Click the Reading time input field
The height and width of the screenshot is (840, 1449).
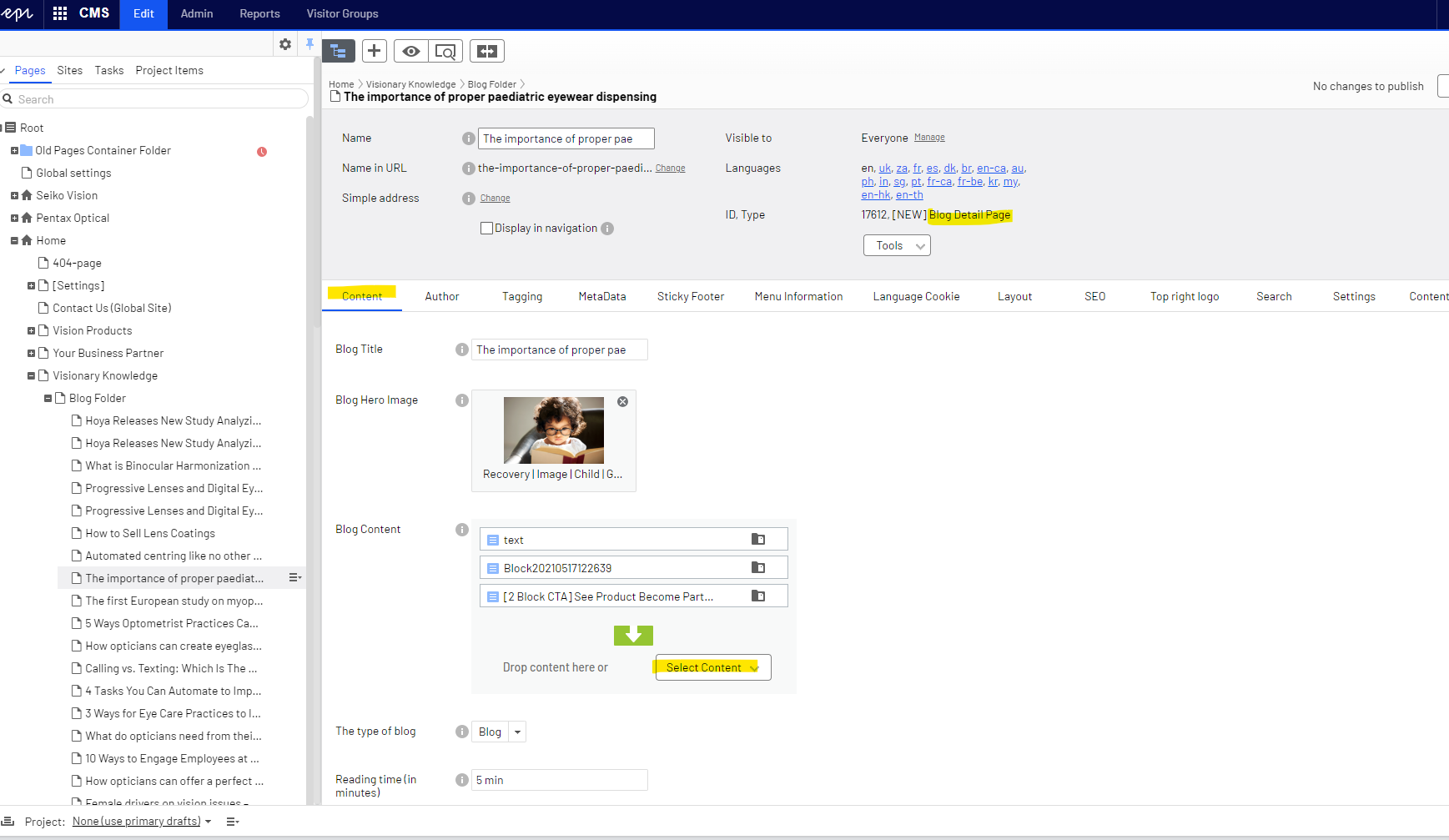coord(559,780)
